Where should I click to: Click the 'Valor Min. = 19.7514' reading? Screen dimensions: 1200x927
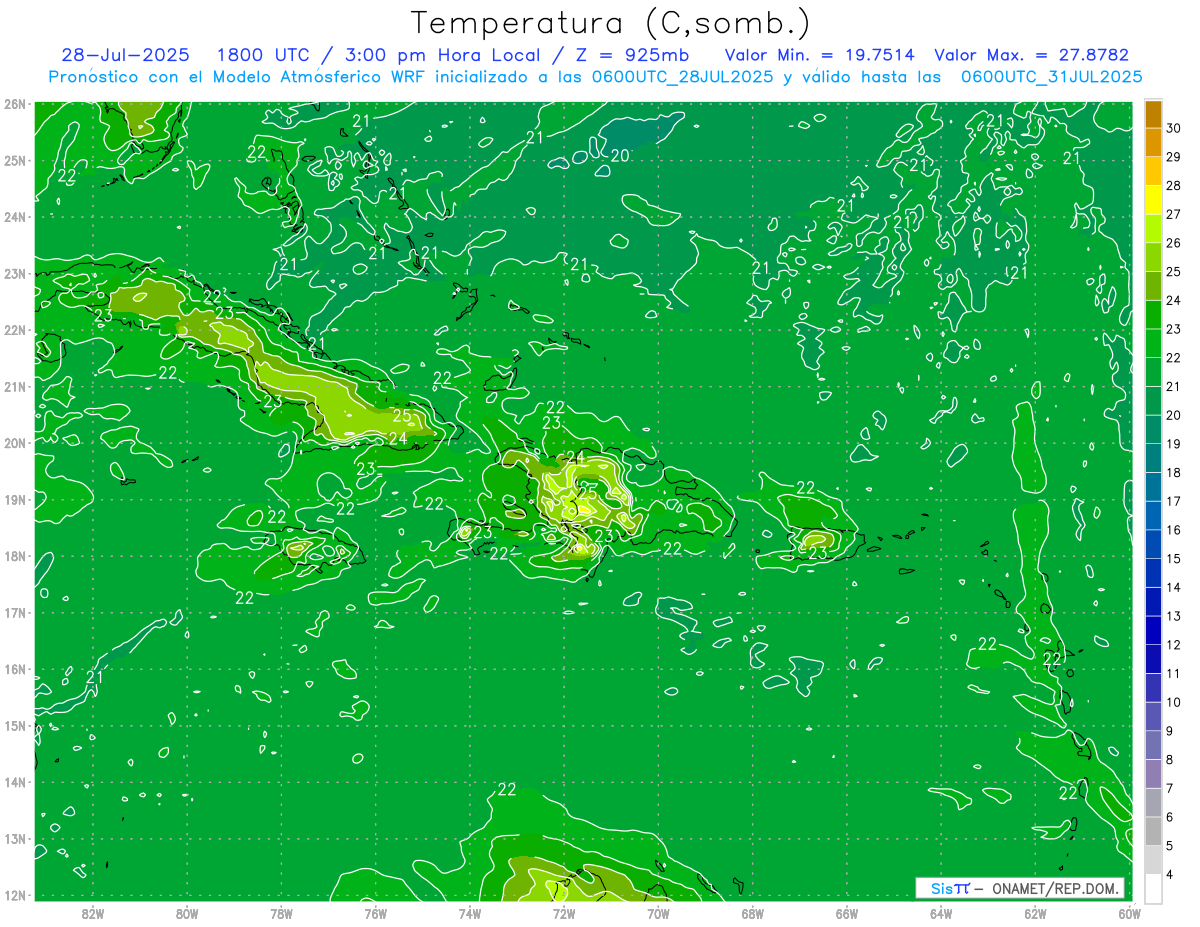point(819,55)
